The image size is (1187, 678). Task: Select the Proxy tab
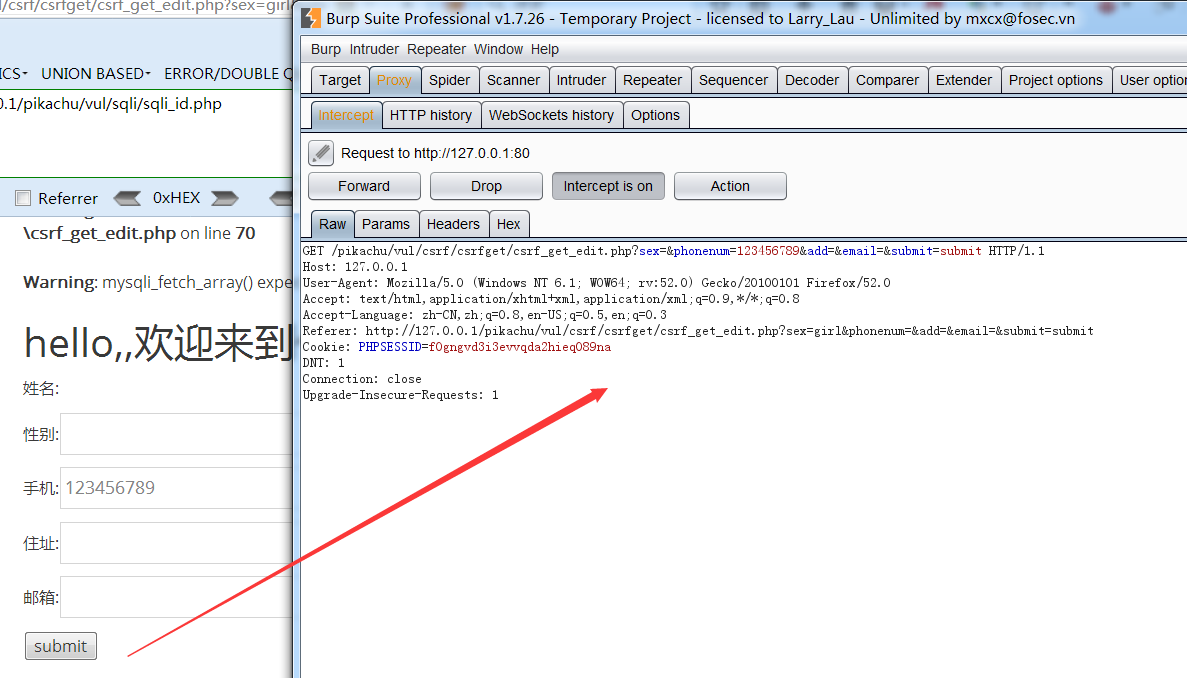point(394,80)
